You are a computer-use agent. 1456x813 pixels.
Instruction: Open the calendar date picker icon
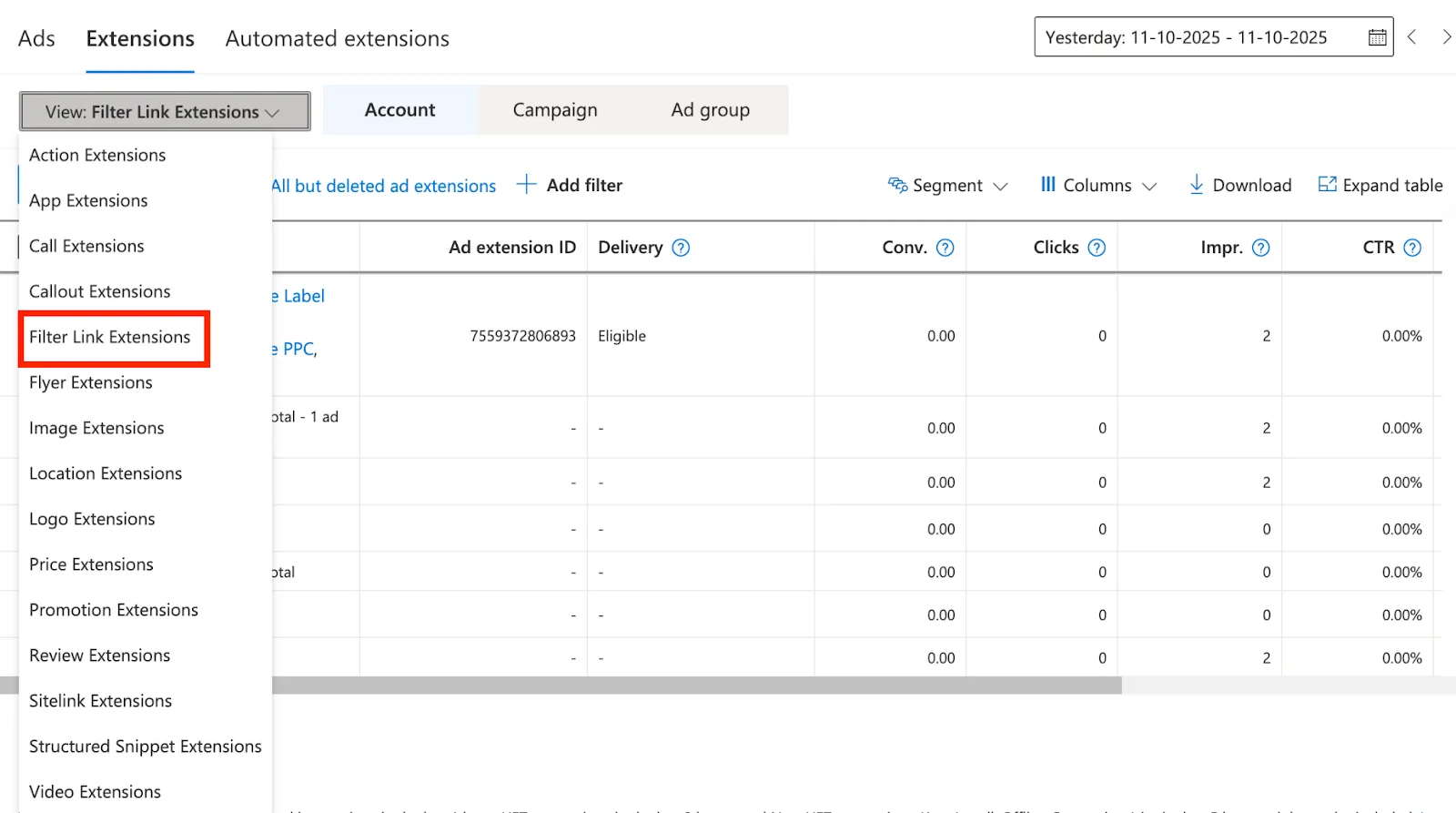pos(1377,37)
